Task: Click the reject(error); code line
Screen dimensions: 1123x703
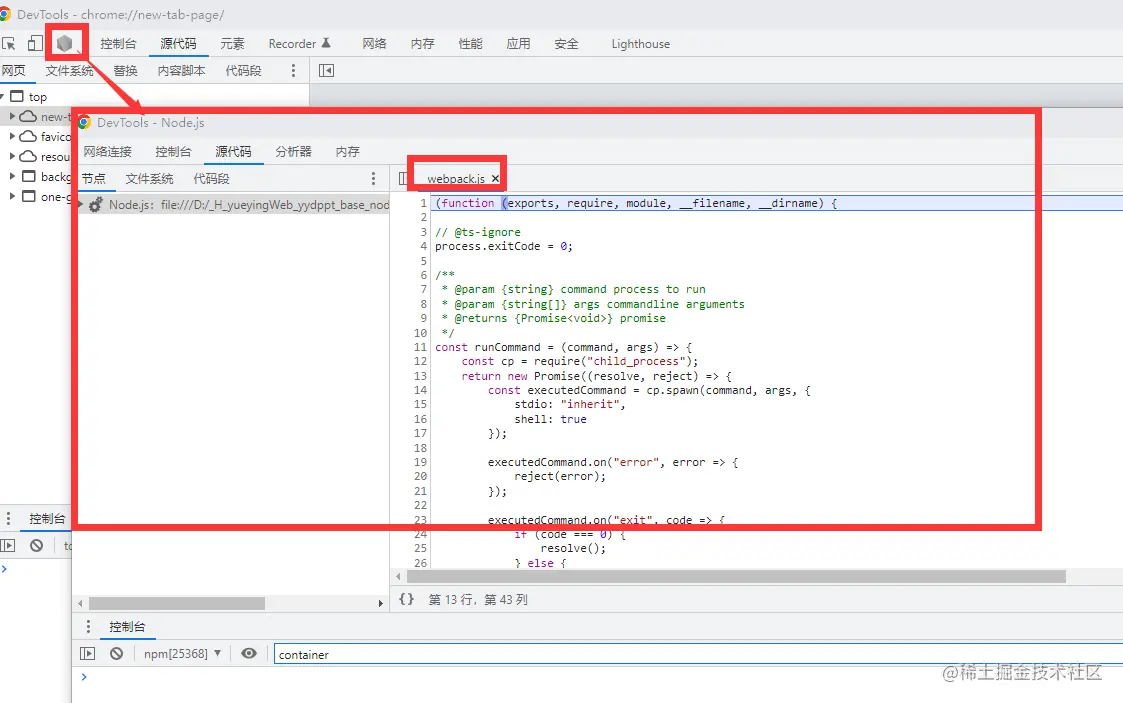Action: [560, 476]
